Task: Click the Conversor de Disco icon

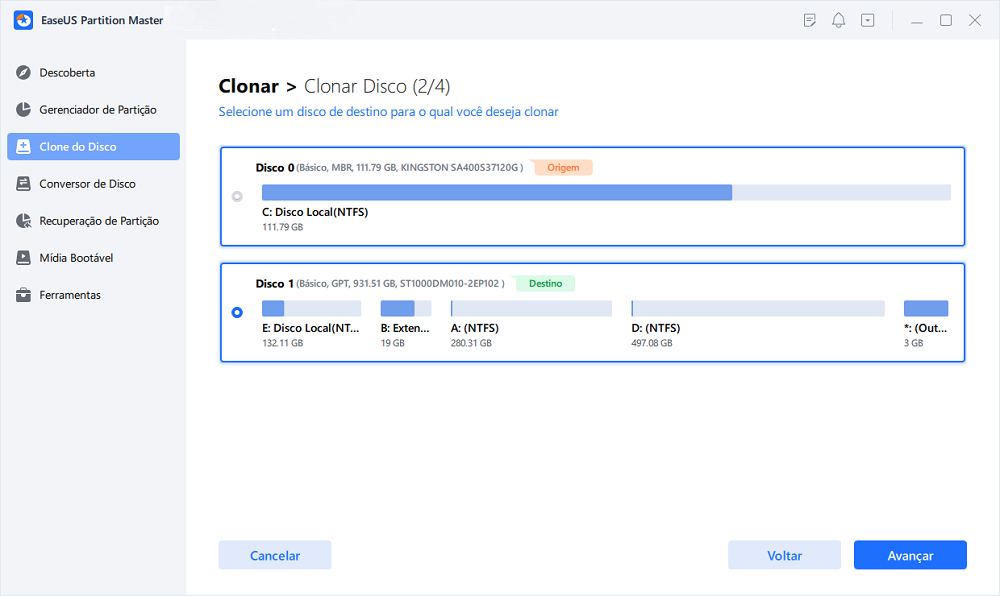Action: [24, 184]
